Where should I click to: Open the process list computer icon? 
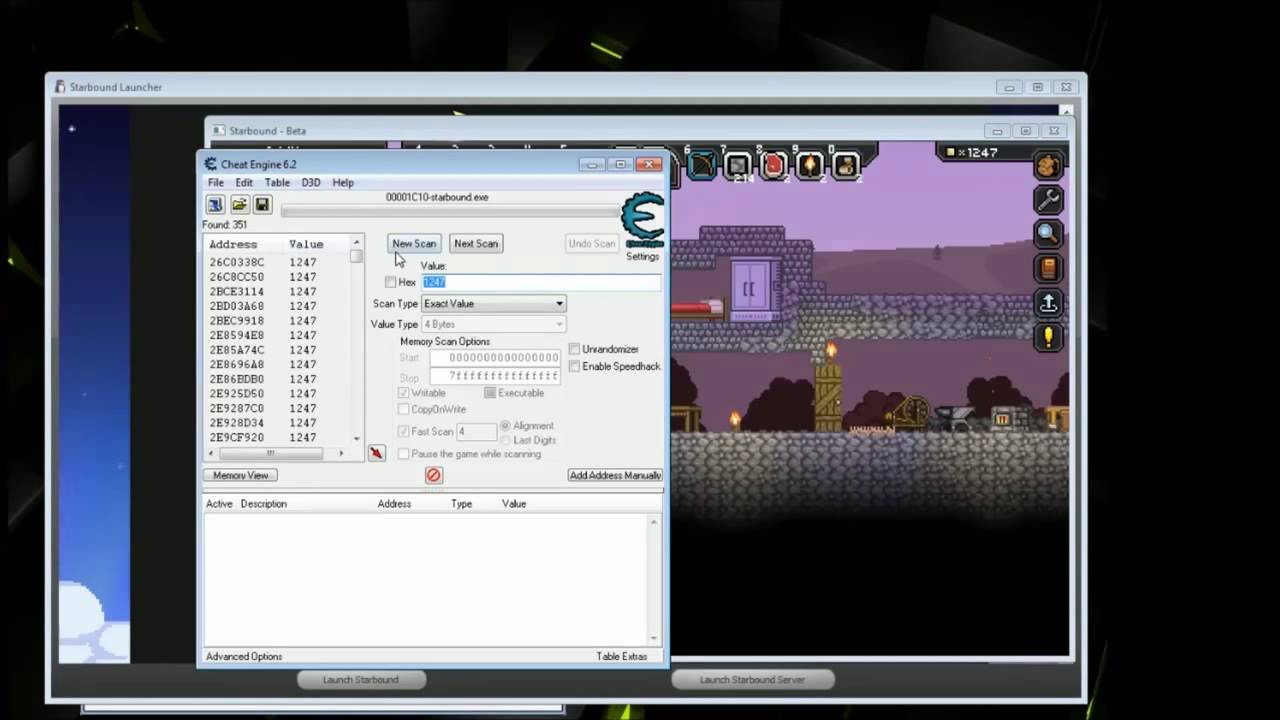(x=215, y=204)
